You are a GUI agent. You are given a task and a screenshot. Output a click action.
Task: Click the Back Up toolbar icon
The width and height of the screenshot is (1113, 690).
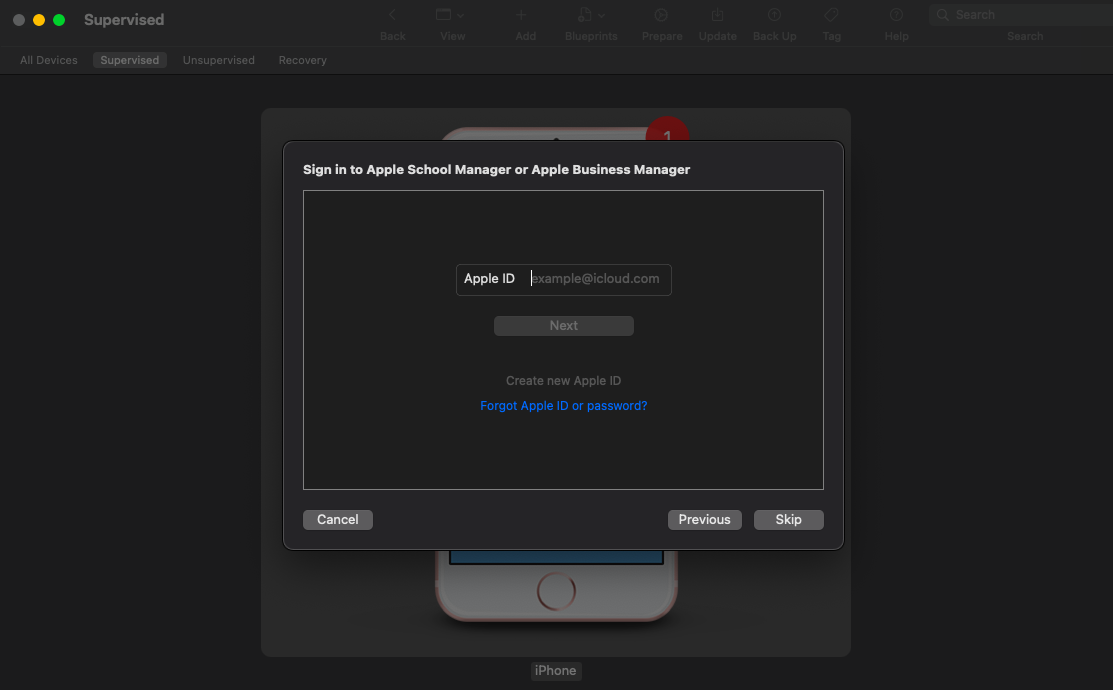(774, 15)
